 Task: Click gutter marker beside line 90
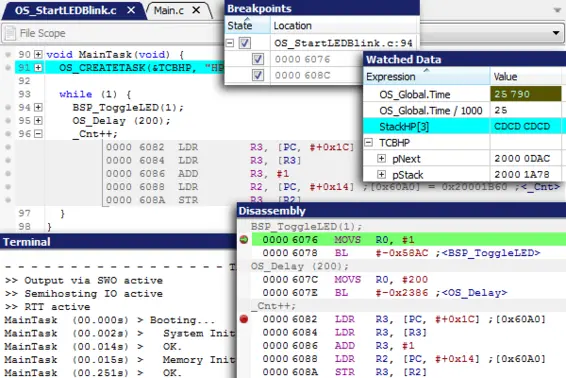[8, 55]
